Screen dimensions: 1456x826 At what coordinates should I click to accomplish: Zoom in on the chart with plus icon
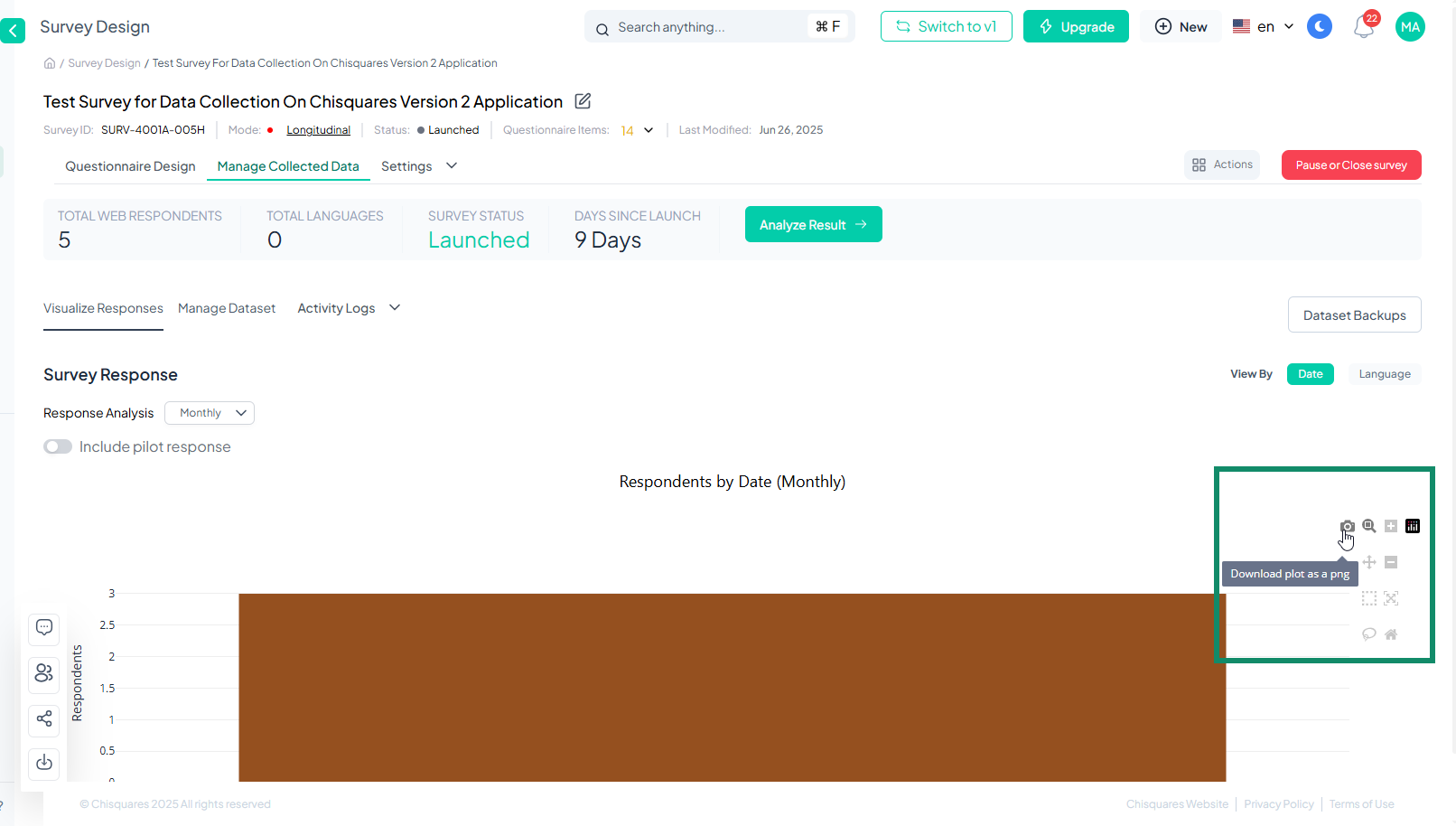click(x=1391, y=526)
